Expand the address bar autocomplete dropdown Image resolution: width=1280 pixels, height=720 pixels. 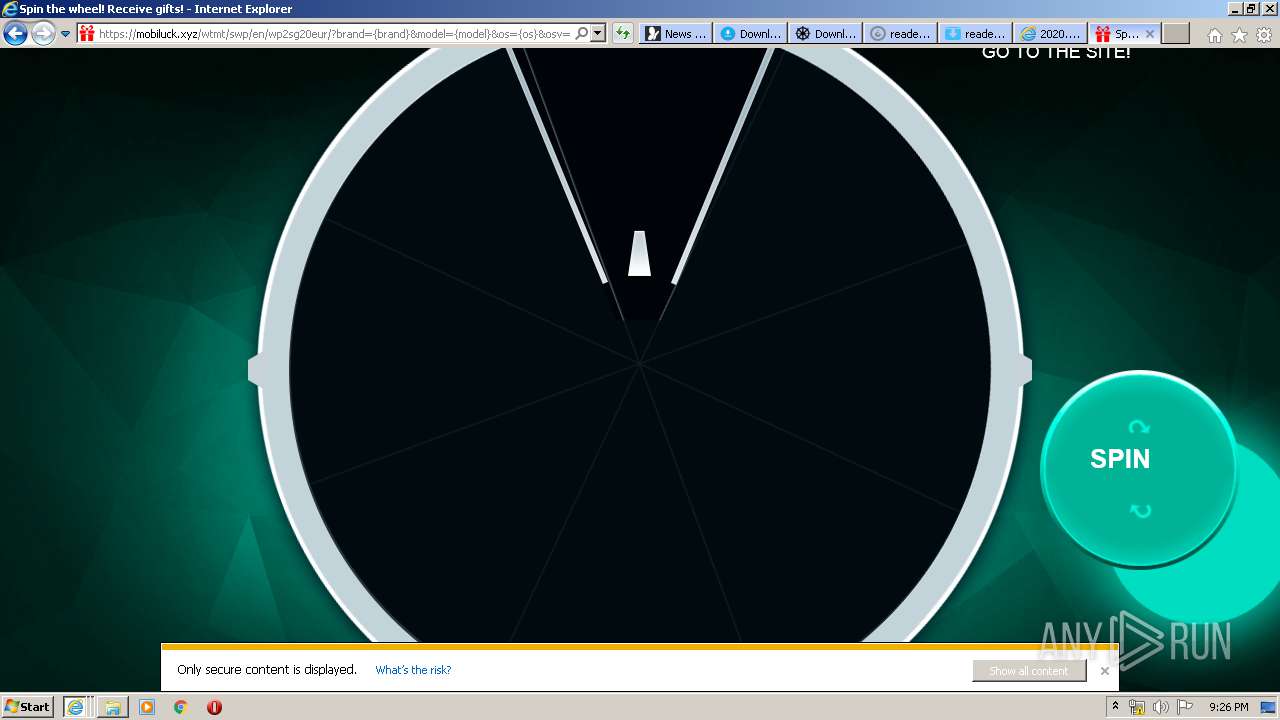pyautogui.click(x=598, y=33)
